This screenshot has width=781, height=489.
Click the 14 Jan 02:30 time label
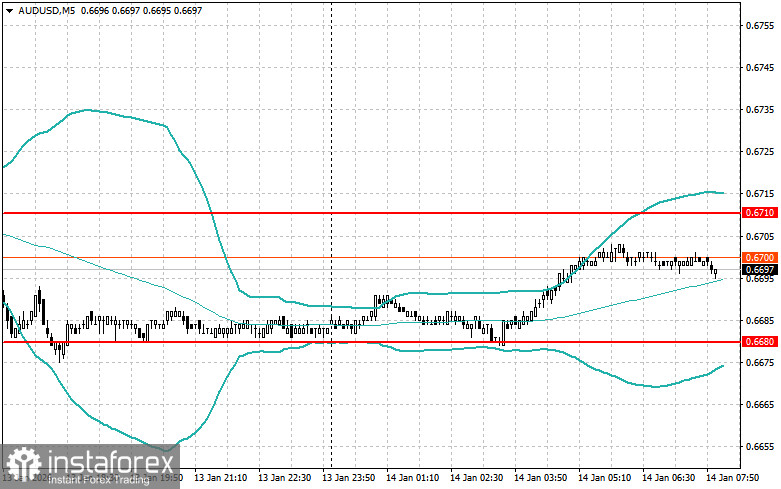point(476,478)
